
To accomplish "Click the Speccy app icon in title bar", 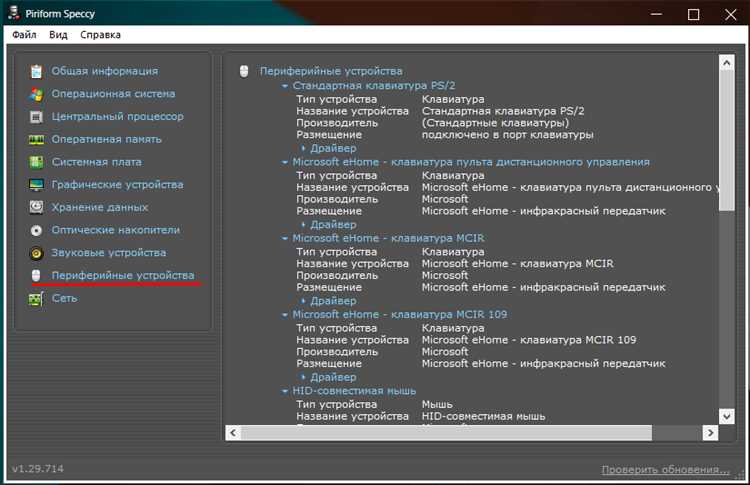I will [13, 13].
